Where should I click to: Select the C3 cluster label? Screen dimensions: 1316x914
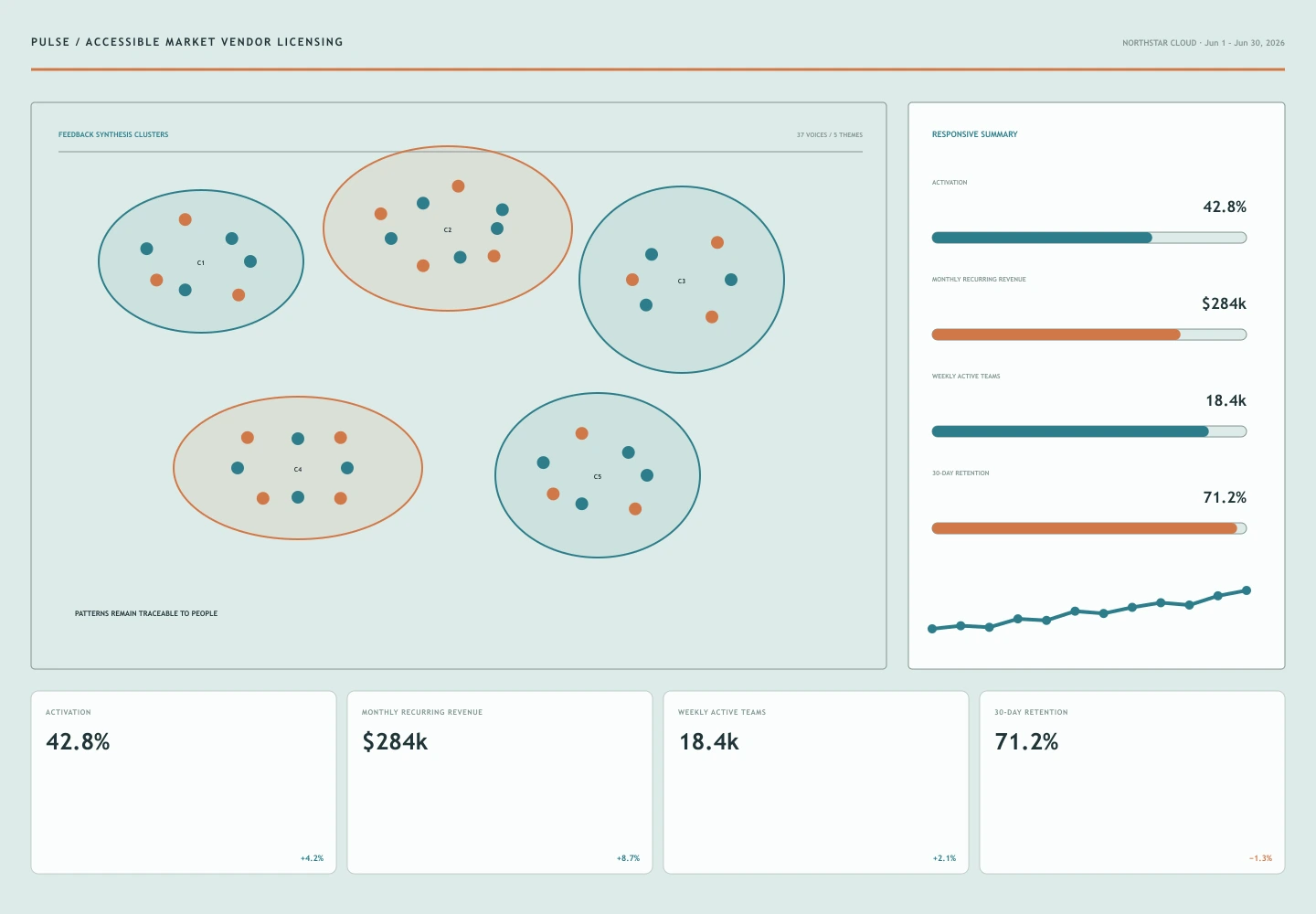pyautogui.click(x=682, y=282)
